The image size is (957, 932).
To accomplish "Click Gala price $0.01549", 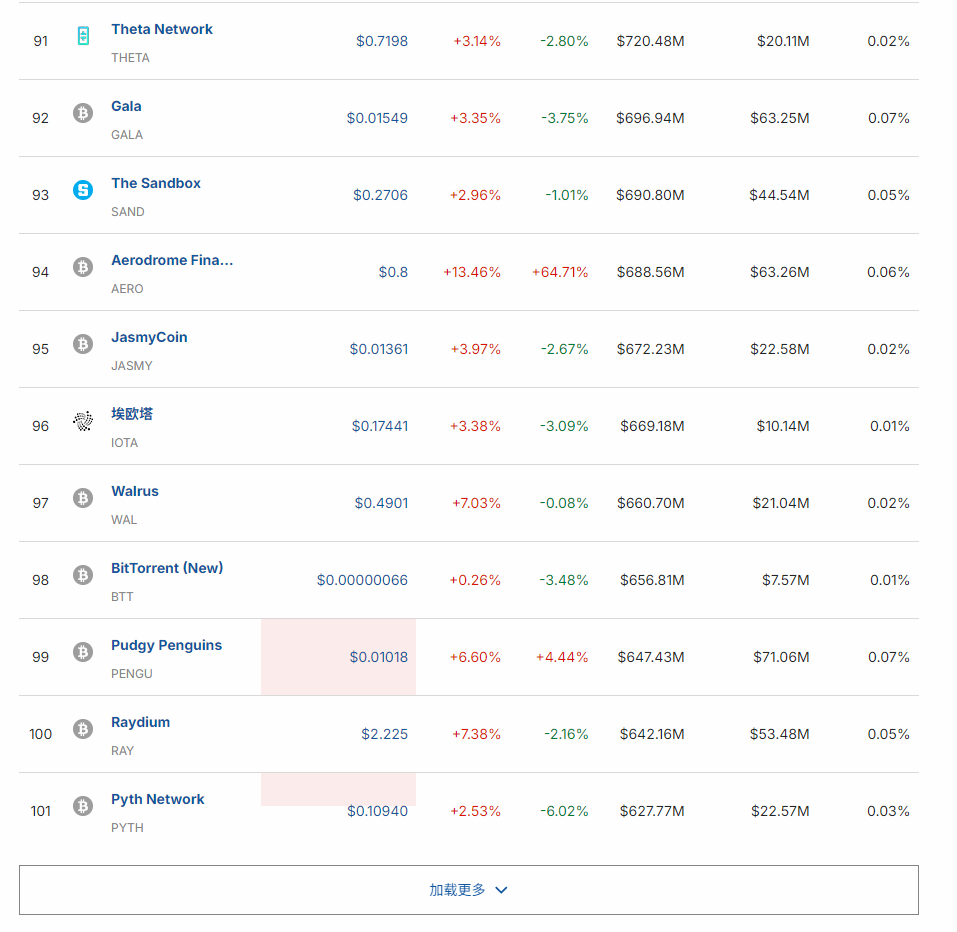I will (377, 118).
